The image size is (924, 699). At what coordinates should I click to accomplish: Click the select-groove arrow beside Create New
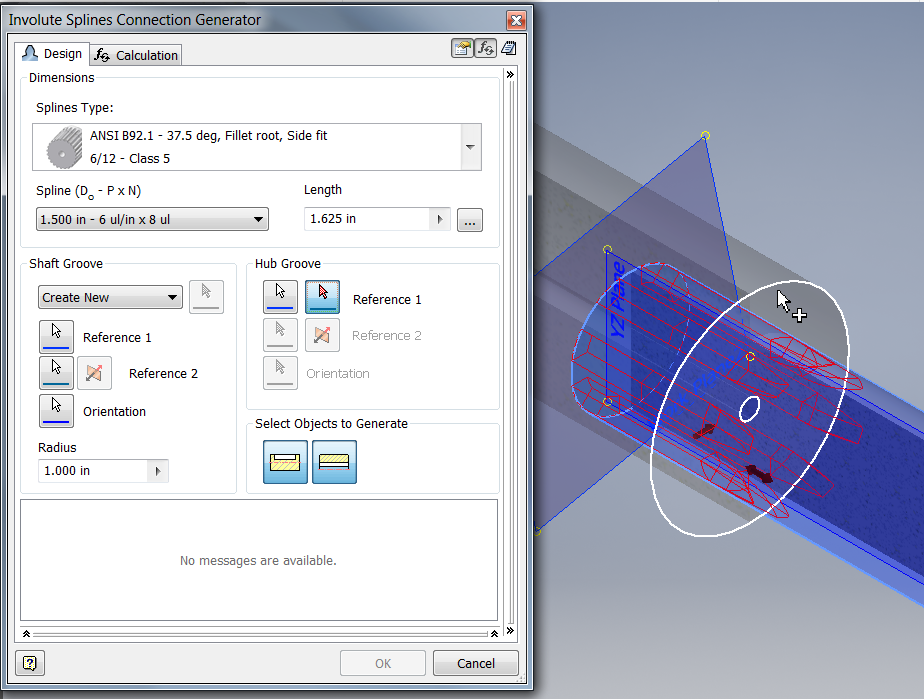pos(206,296)
